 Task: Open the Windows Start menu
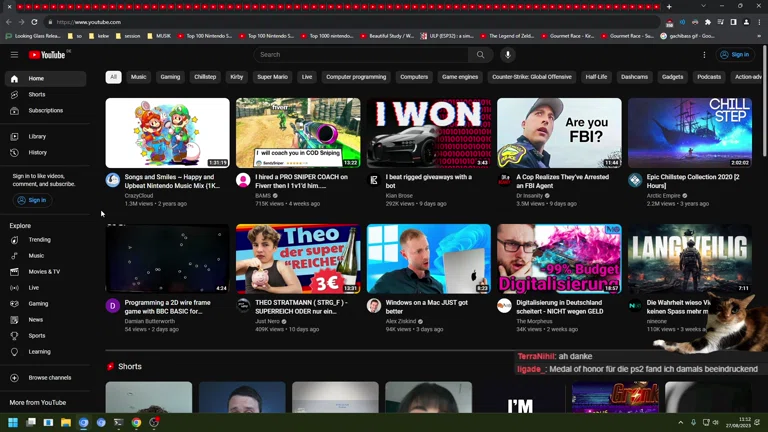coord(13,423)
